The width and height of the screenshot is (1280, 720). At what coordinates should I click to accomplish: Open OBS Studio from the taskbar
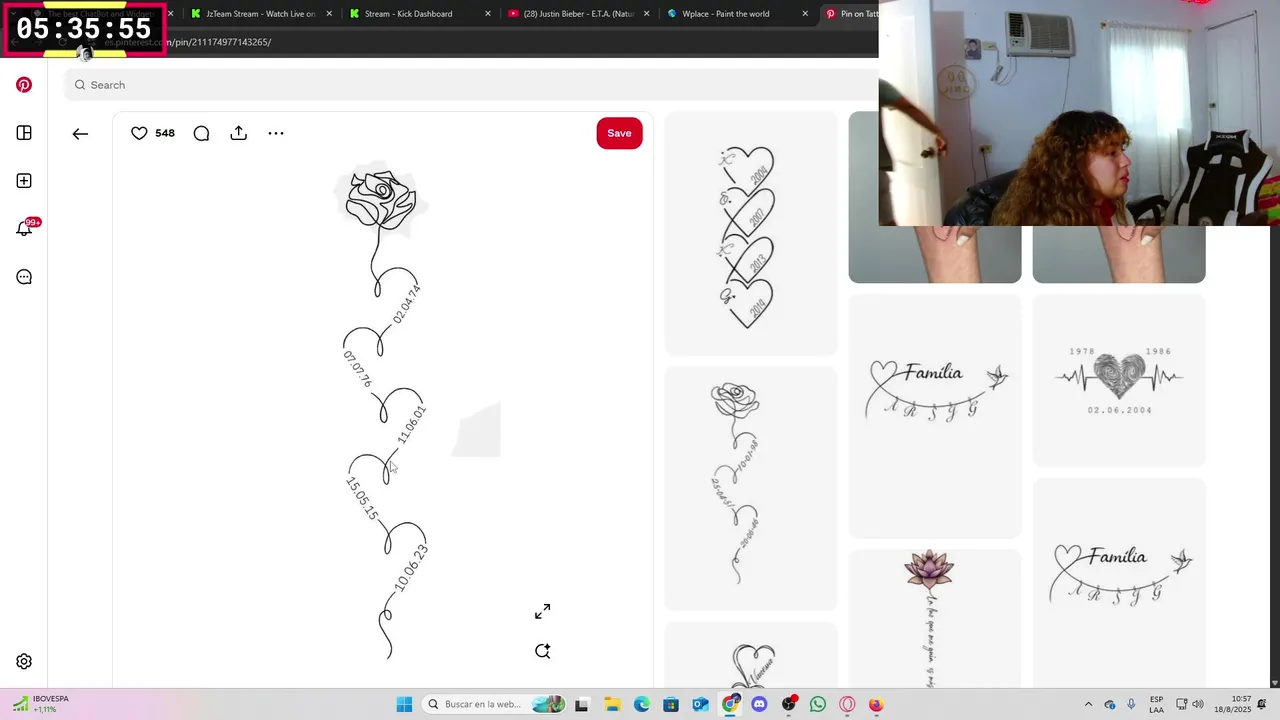click(789, 704)
